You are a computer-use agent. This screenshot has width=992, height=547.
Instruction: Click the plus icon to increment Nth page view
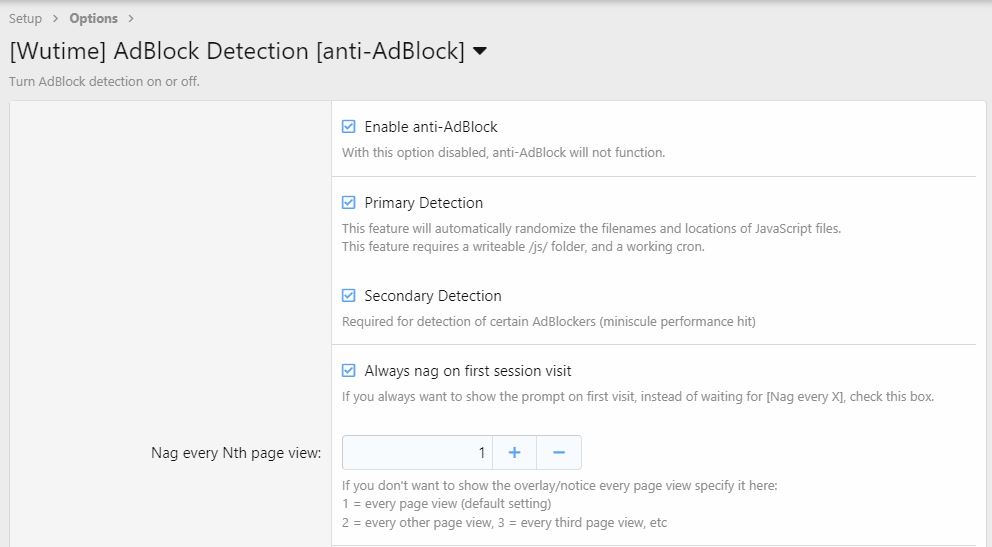pos(514,452)
